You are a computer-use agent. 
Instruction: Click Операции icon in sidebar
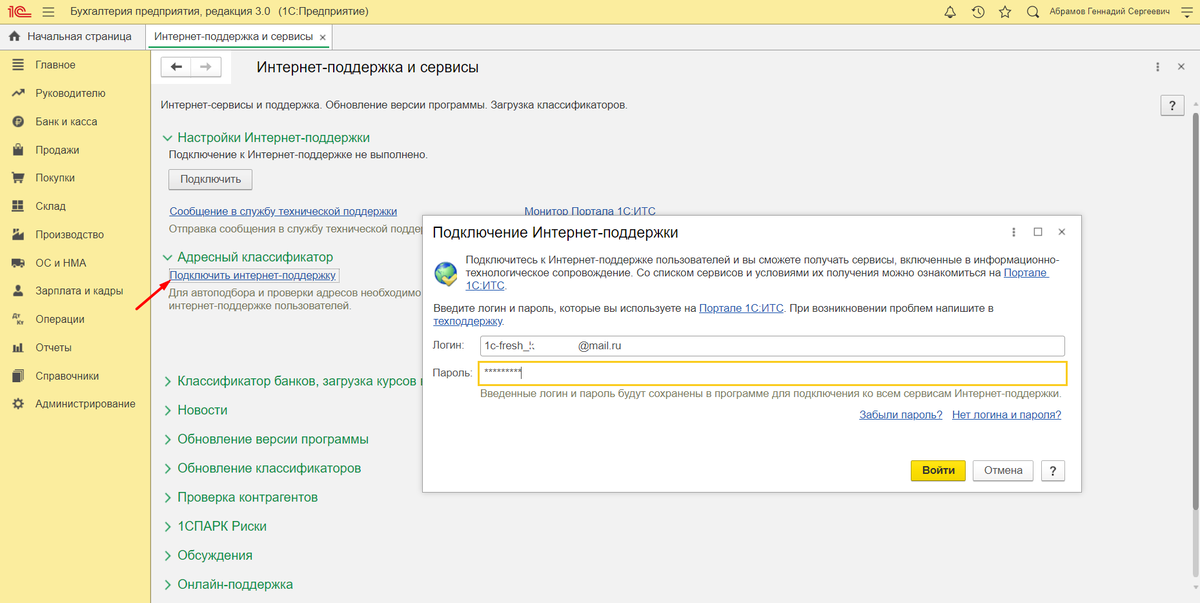[17, 319]
